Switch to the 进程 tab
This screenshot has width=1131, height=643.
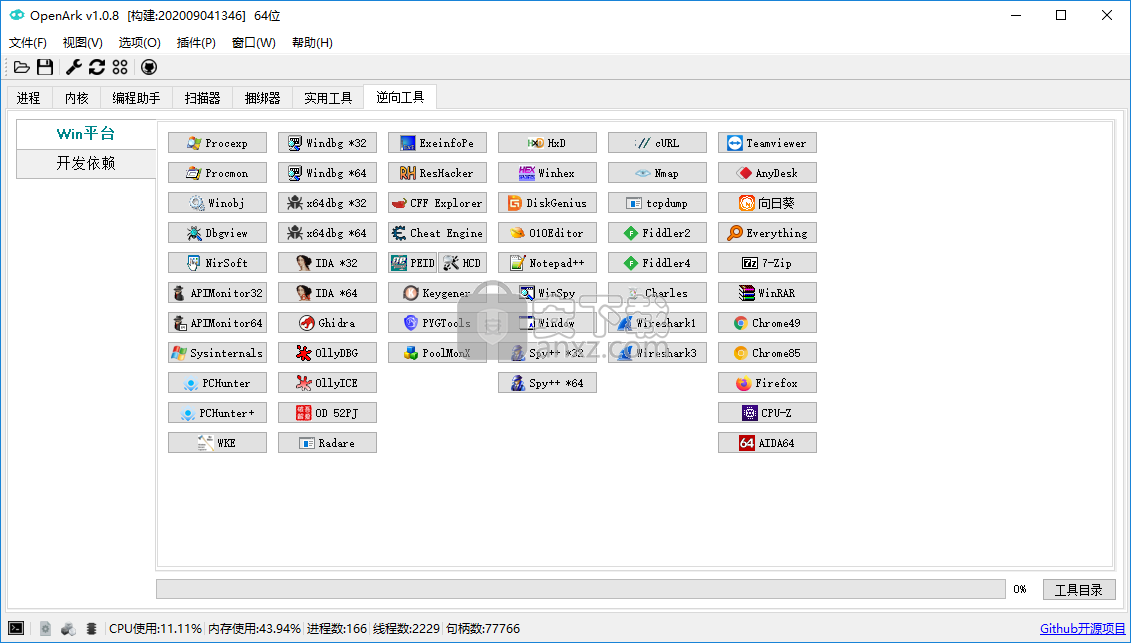point(28,97)
